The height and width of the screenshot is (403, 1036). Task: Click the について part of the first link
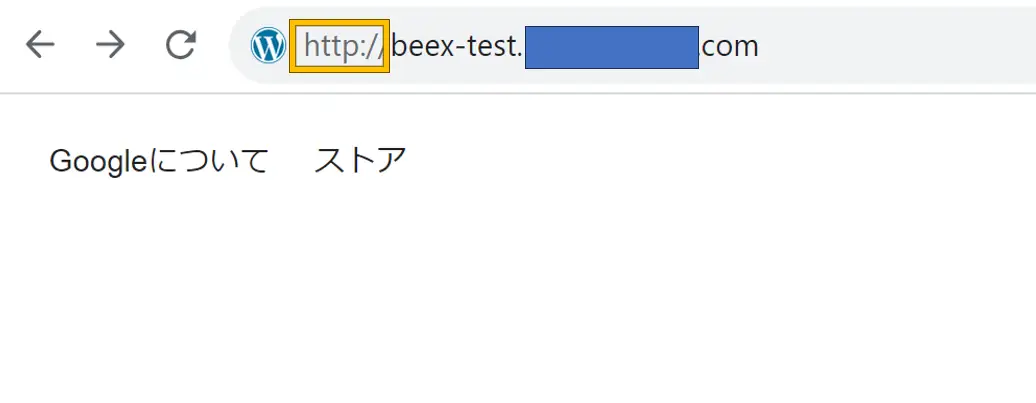[x=208, y=161]
